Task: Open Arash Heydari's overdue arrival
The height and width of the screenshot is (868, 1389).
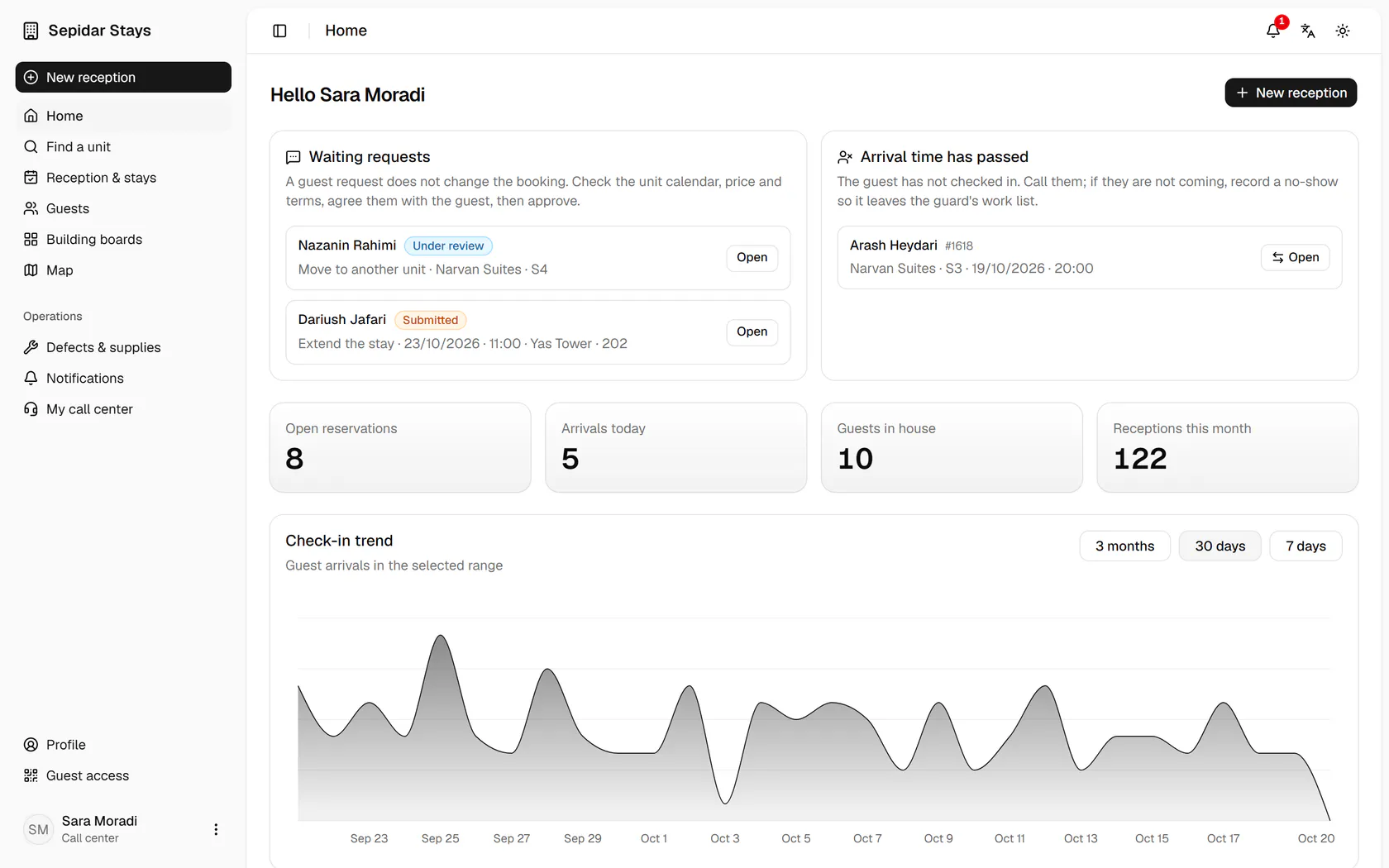Action: (x=1295, y=257)
